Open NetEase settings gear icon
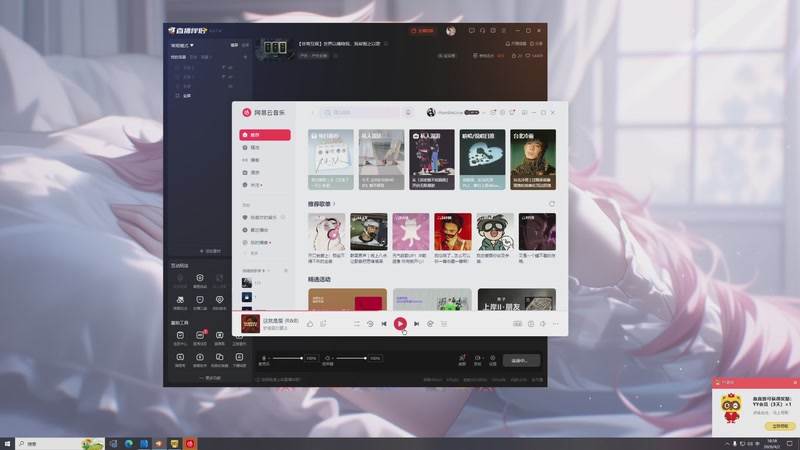Image resolution: width=800 pixels, height=450 pixels. click(503, 112)
